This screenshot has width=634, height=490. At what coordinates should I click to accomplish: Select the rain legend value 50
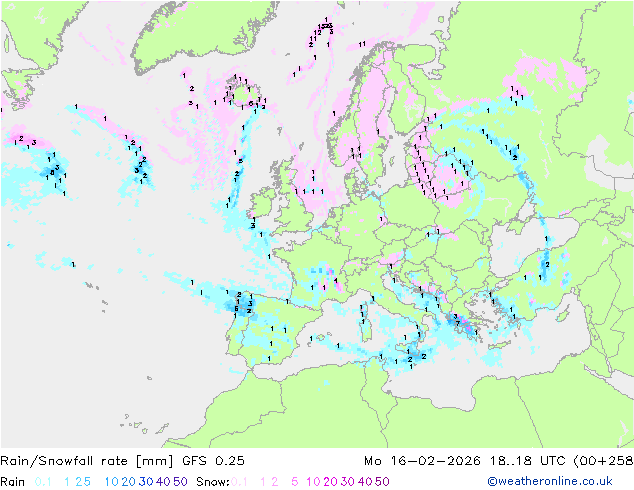tap(180, 482)
